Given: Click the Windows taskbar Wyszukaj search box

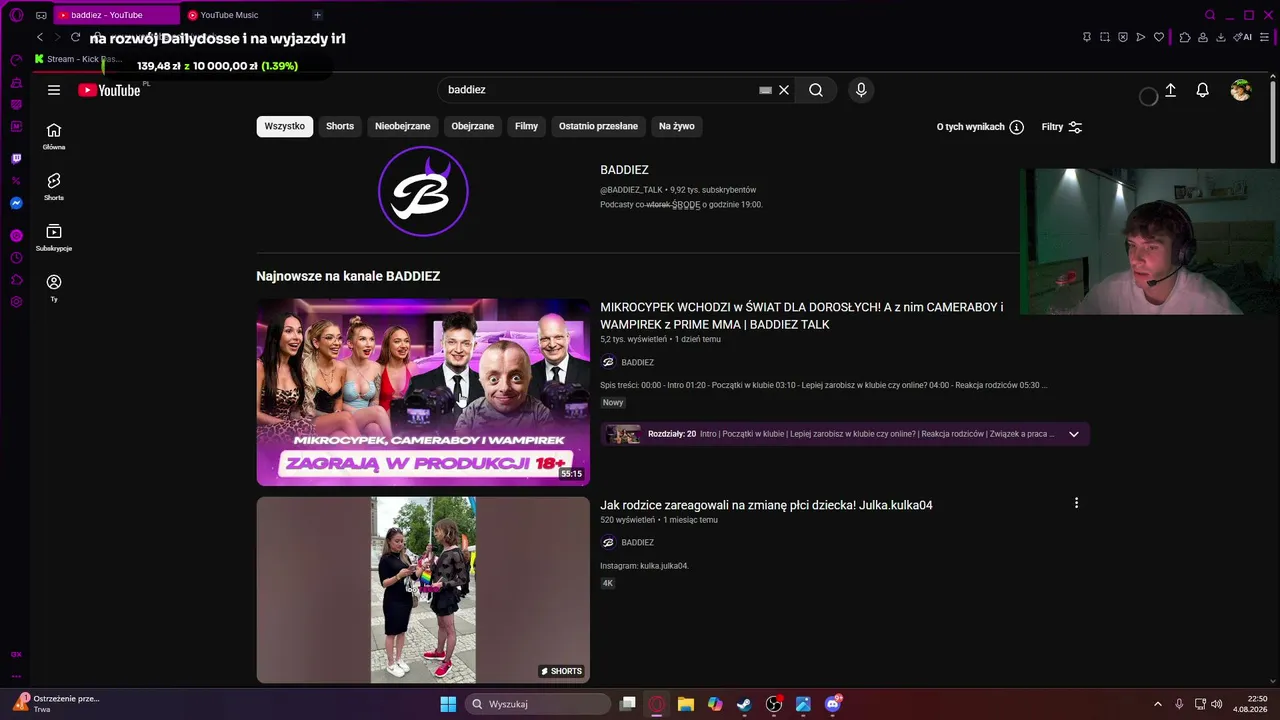Looking at the screenshot, I should [539, 704].
